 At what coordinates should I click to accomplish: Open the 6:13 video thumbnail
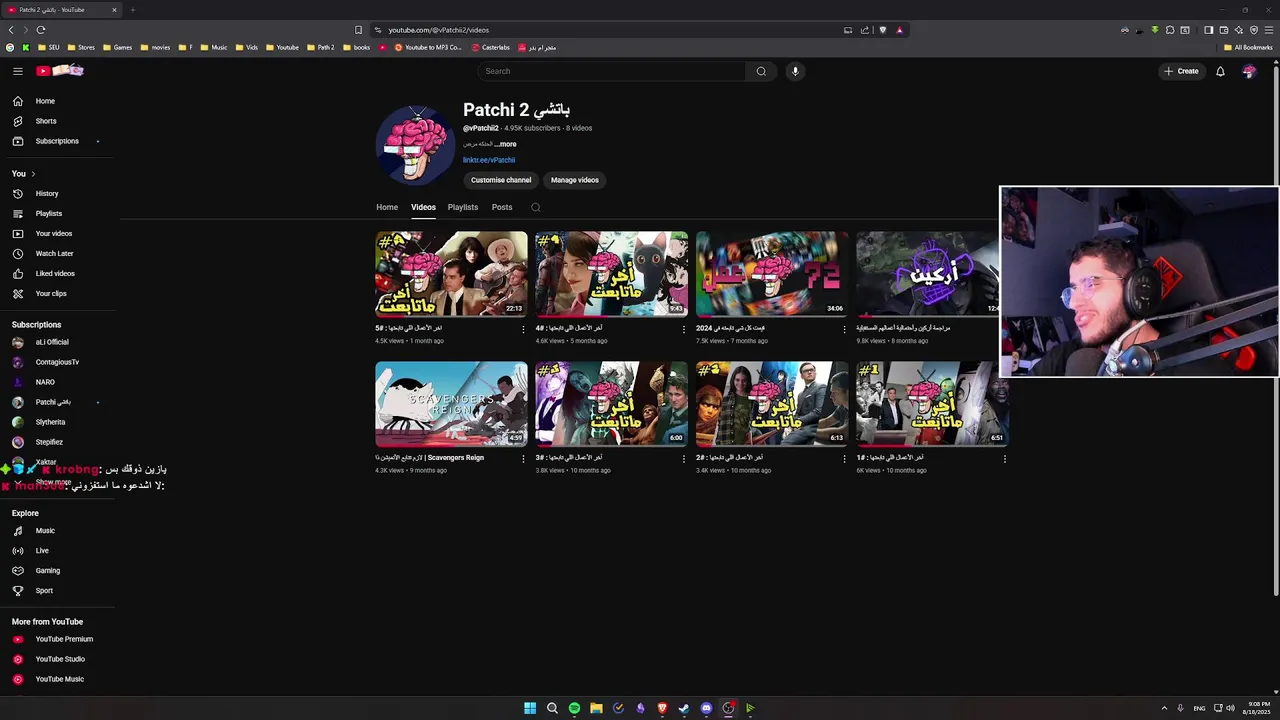(x=772, y=404)
